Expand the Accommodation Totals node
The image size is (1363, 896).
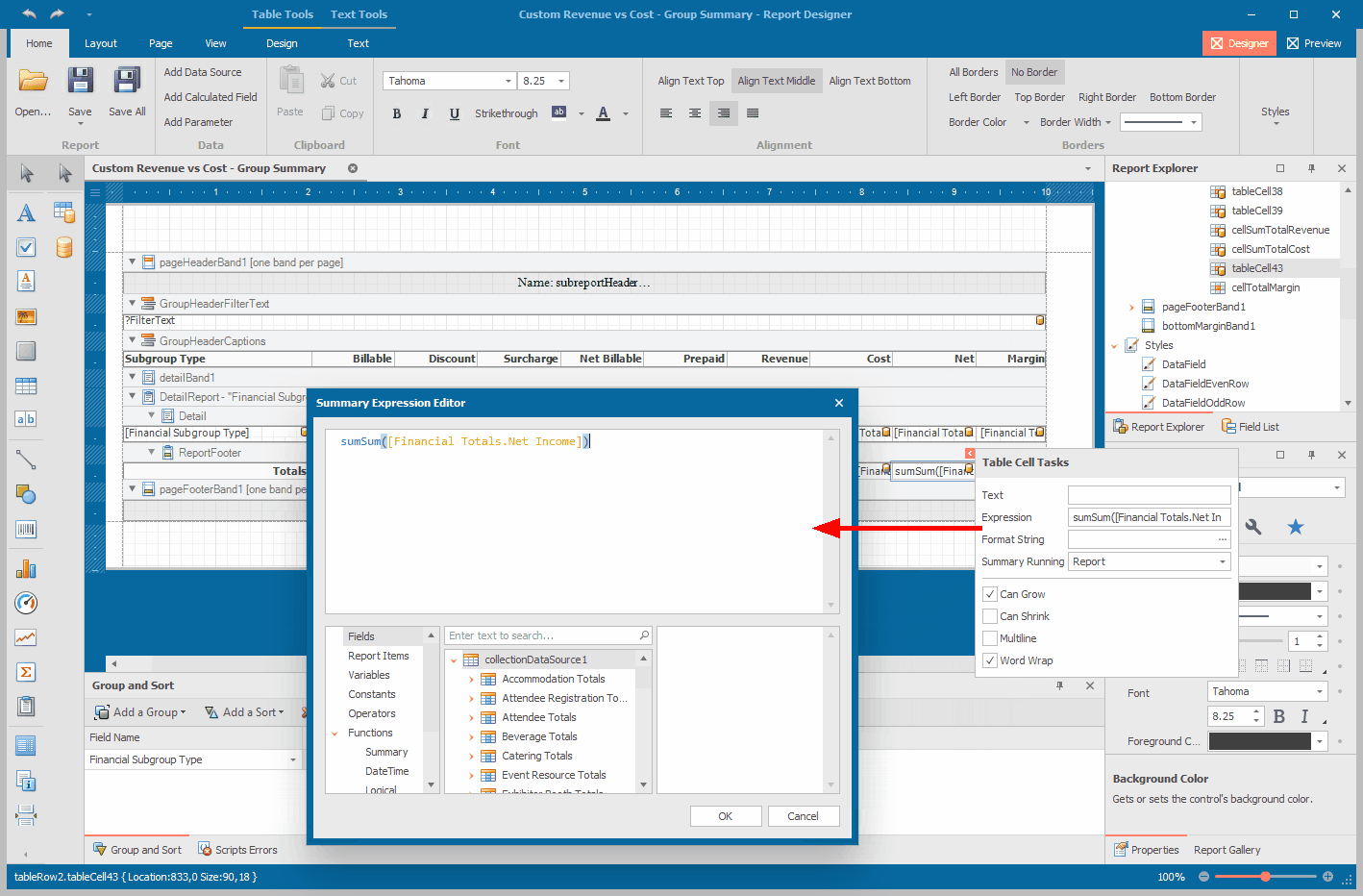472,680
